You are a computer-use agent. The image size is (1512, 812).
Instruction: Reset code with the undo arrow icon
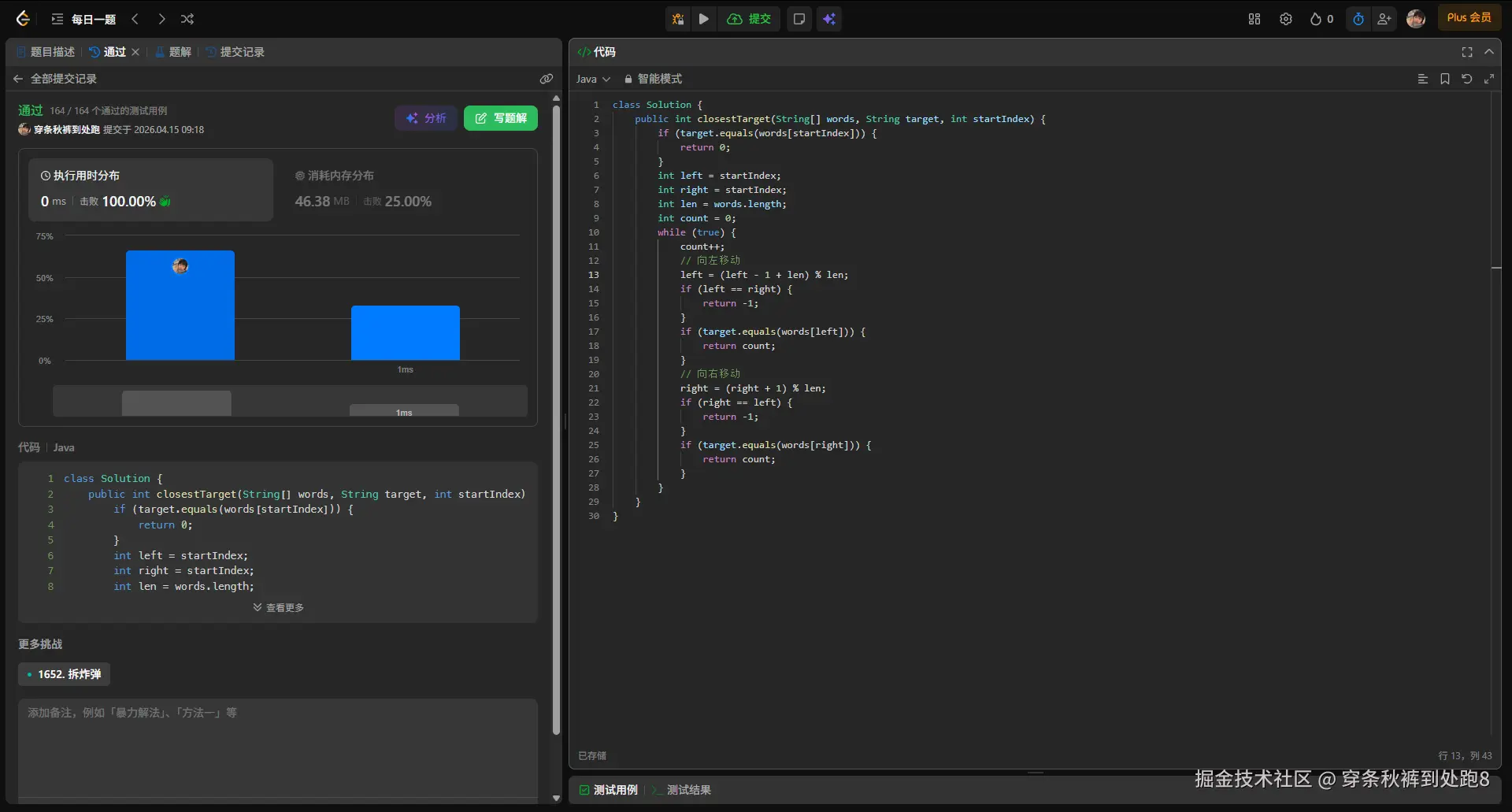(1466, 79)
